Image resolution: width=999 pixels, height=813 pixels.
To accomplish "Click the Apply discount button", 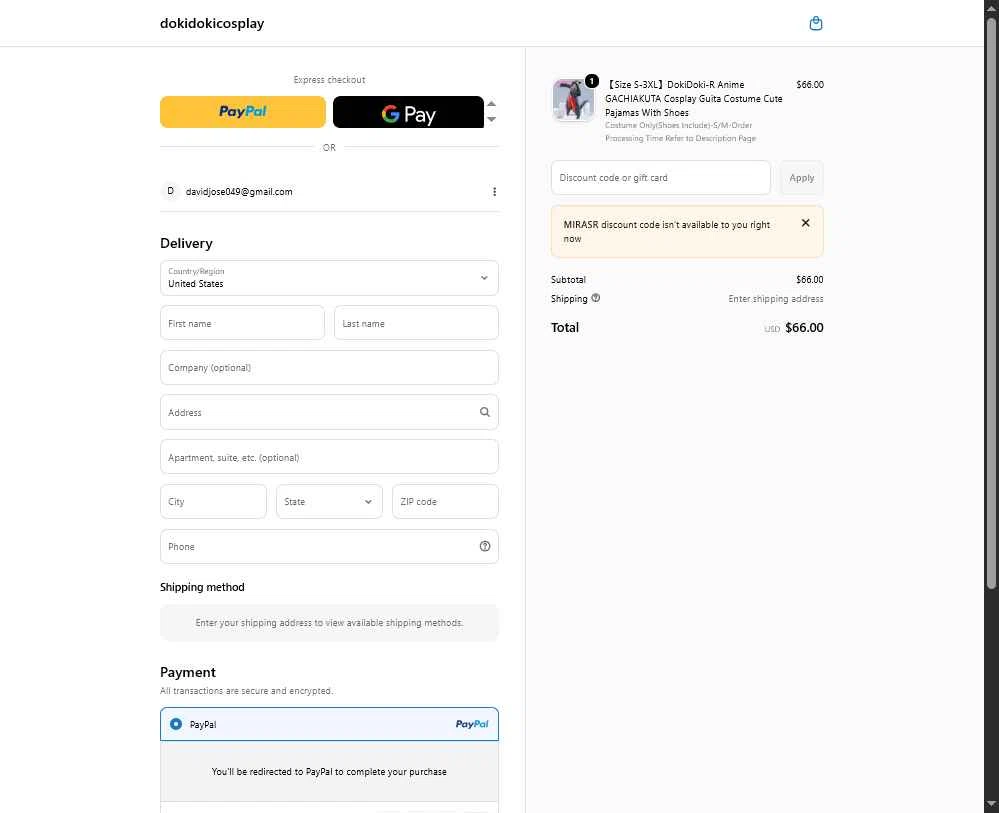I will (801, 178).
